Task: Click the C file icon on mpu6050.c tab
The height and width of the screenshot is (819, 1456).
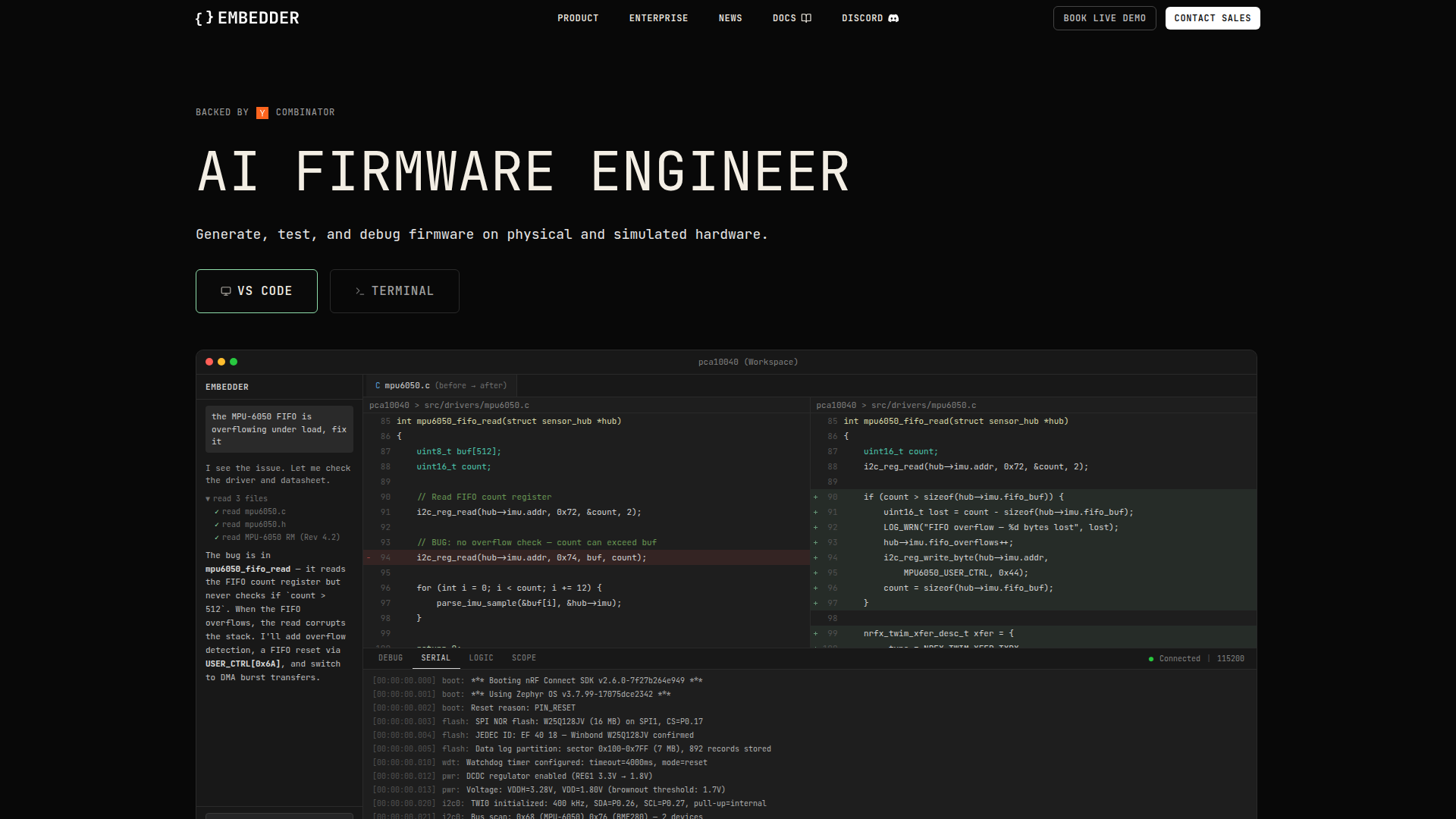Action: click(x=378, y=386)
